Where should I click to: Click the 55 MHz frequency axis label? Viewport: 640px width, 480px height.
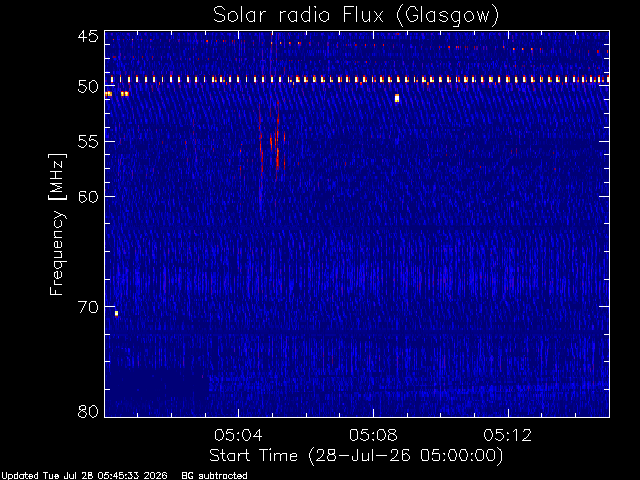[88, 142]
